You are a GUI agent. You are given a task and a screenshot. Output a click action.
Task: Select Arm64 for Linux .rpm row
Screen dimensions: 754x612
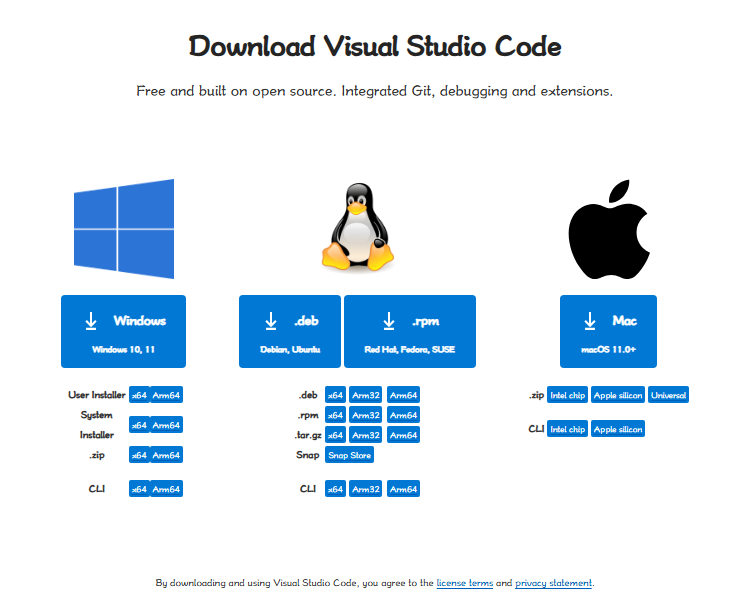tap(403, 415)
